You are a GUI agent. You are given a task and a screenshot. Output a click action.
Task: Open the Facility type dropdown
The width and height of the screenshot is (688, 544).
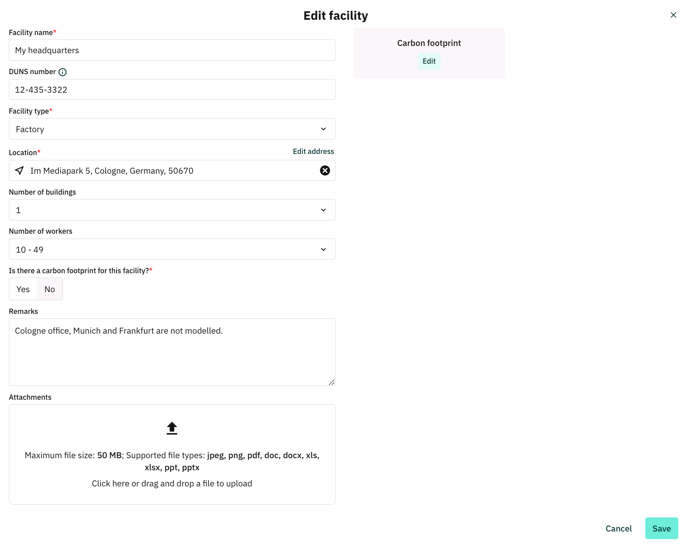click(172, 129)
